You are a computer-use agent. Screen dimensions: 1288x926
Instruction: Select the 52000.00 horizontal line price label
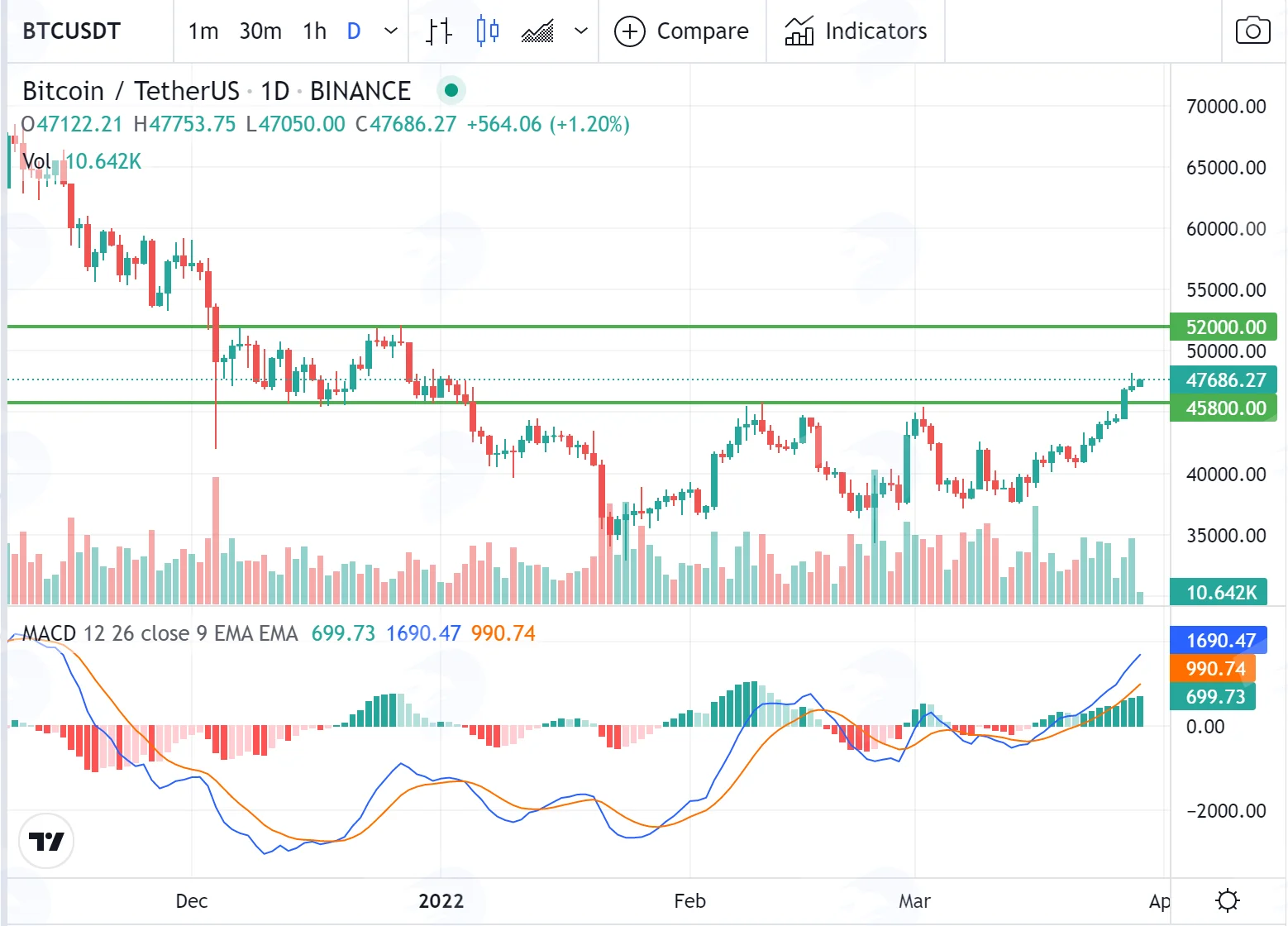(1224, 327)
